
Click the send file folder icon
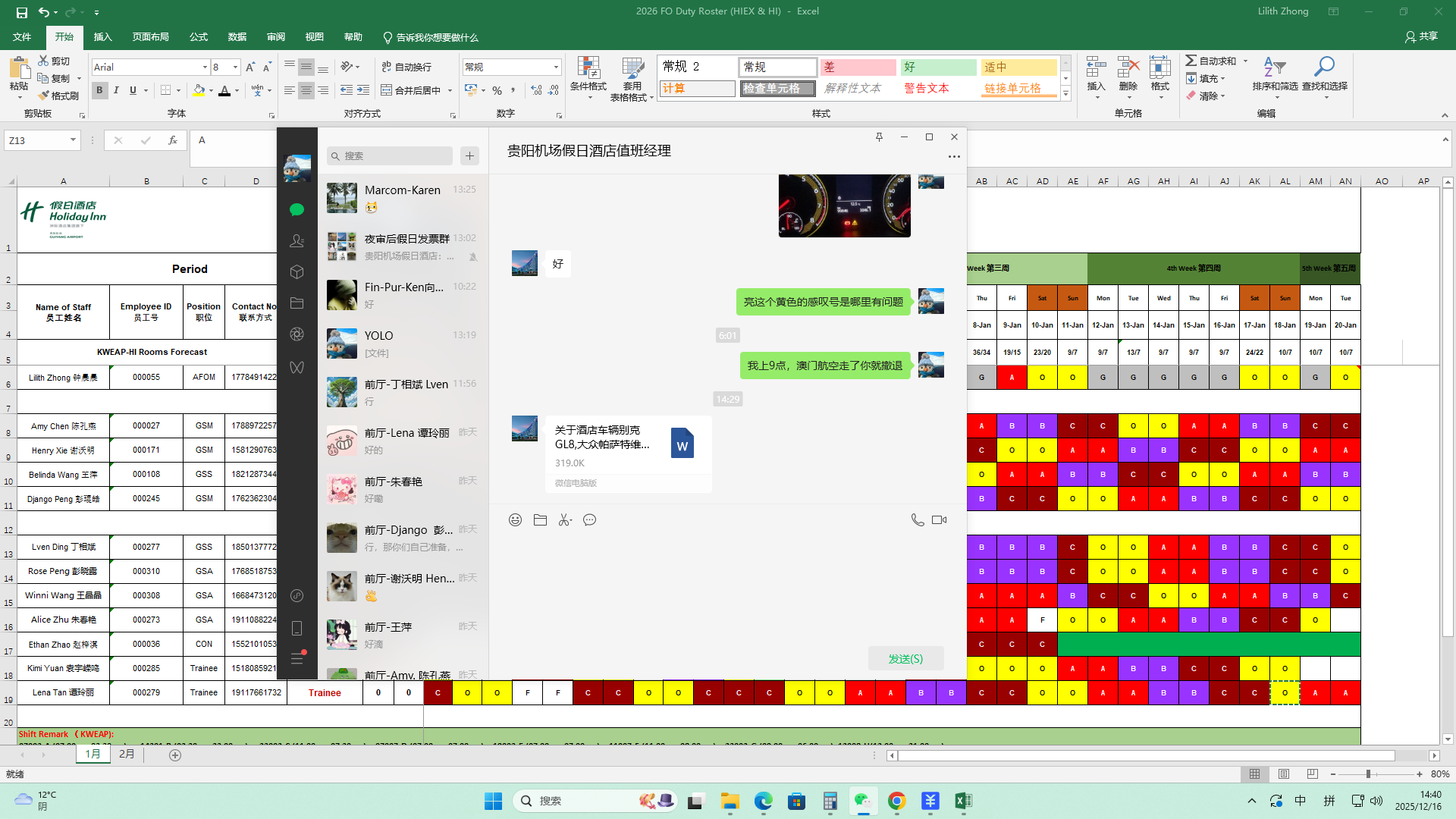click(540, 520)
